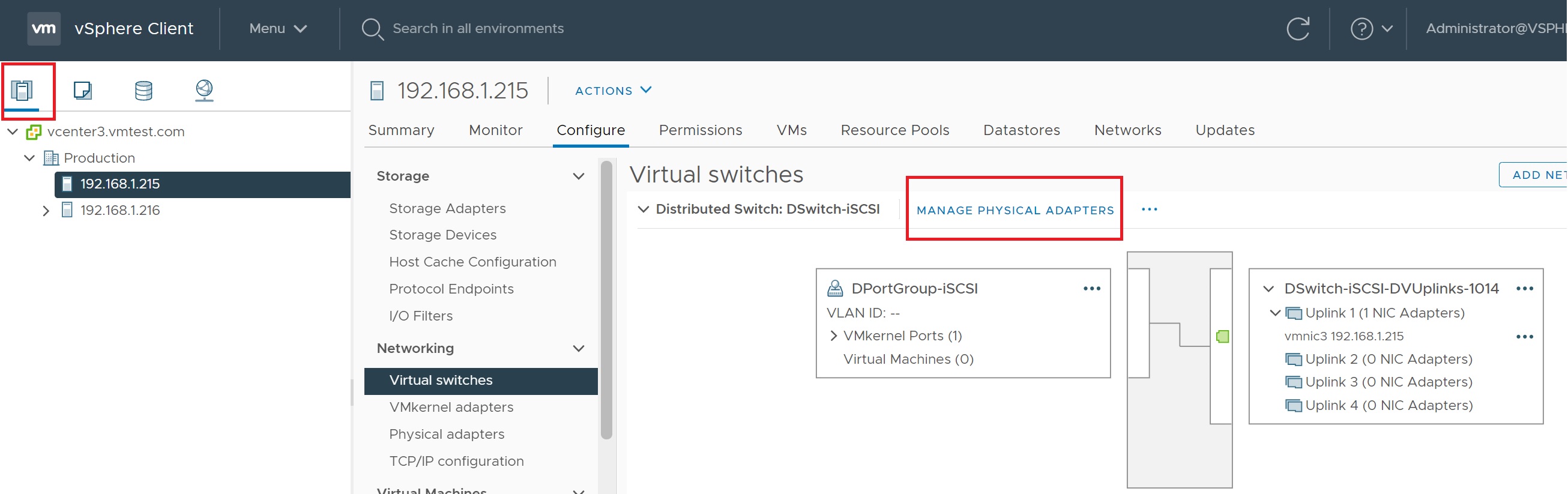The width and height of the screenshot is (1568, 494).
Task: Open DPortGroup-iSCSI options ellipsis menu
Action: click(x=1091, y=288)
